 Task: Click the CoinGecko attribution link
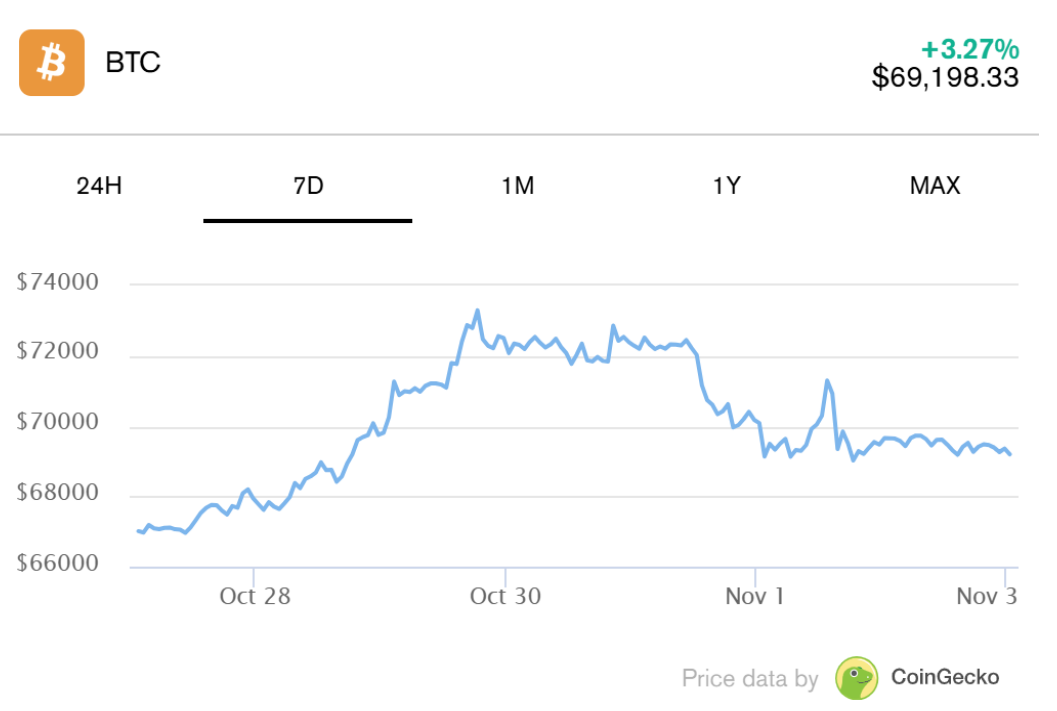(x=944, y=677)
